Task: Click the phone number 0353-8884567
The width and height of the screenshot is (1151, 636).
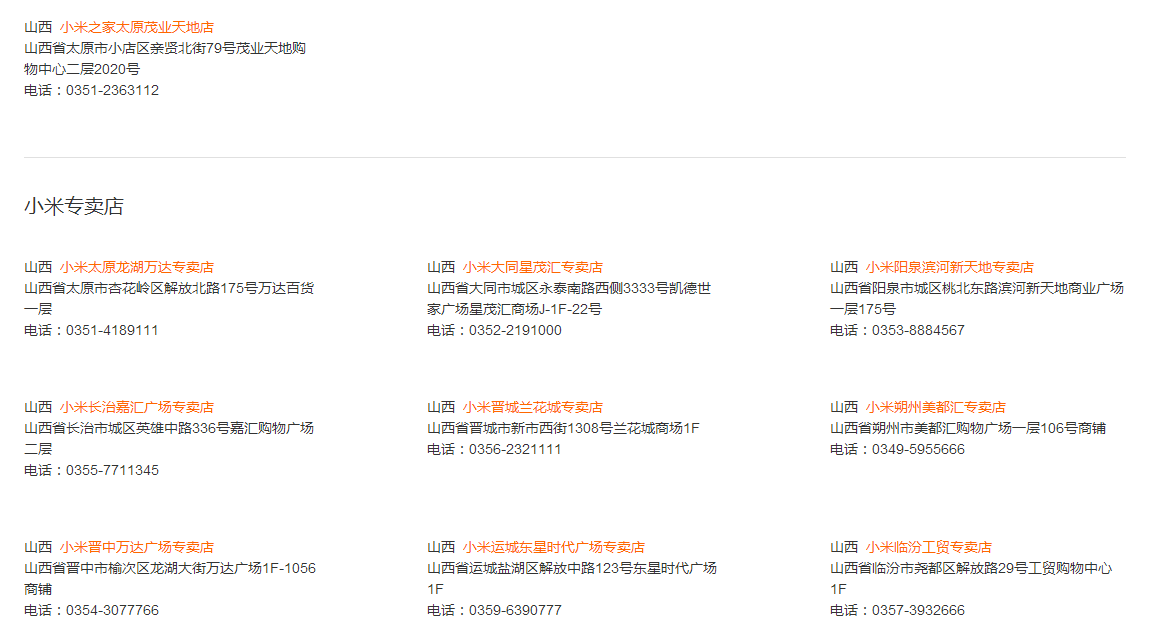Action: pos(918,330)
